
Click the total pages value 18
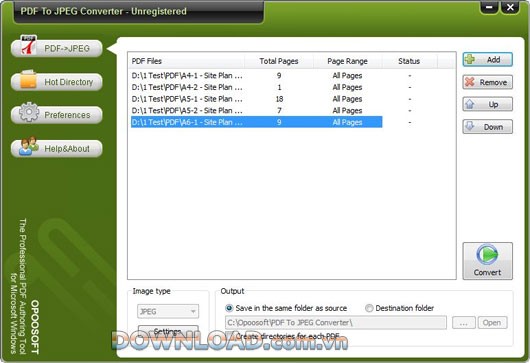(x=279, y=99)
